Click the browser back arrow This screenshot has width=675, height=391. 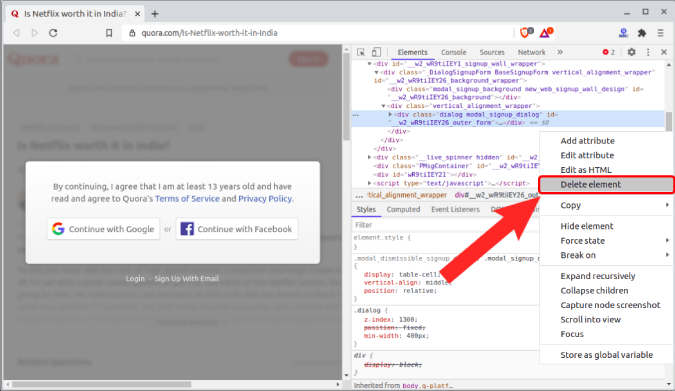pos(16,33)
